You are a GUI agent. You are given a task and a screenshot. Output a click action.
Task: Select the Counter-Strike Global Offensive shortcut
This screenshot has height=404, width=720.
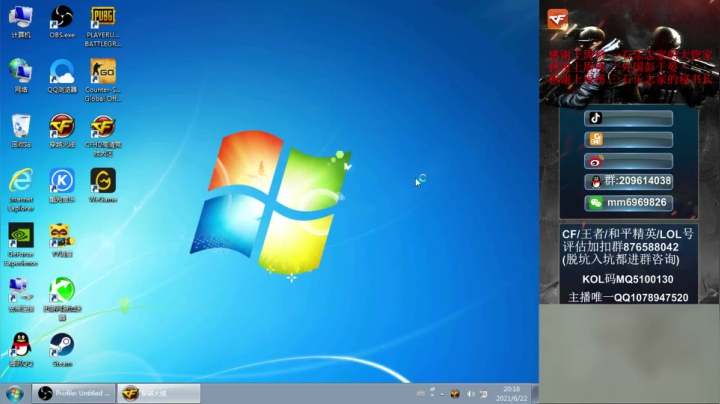(103, 80)
